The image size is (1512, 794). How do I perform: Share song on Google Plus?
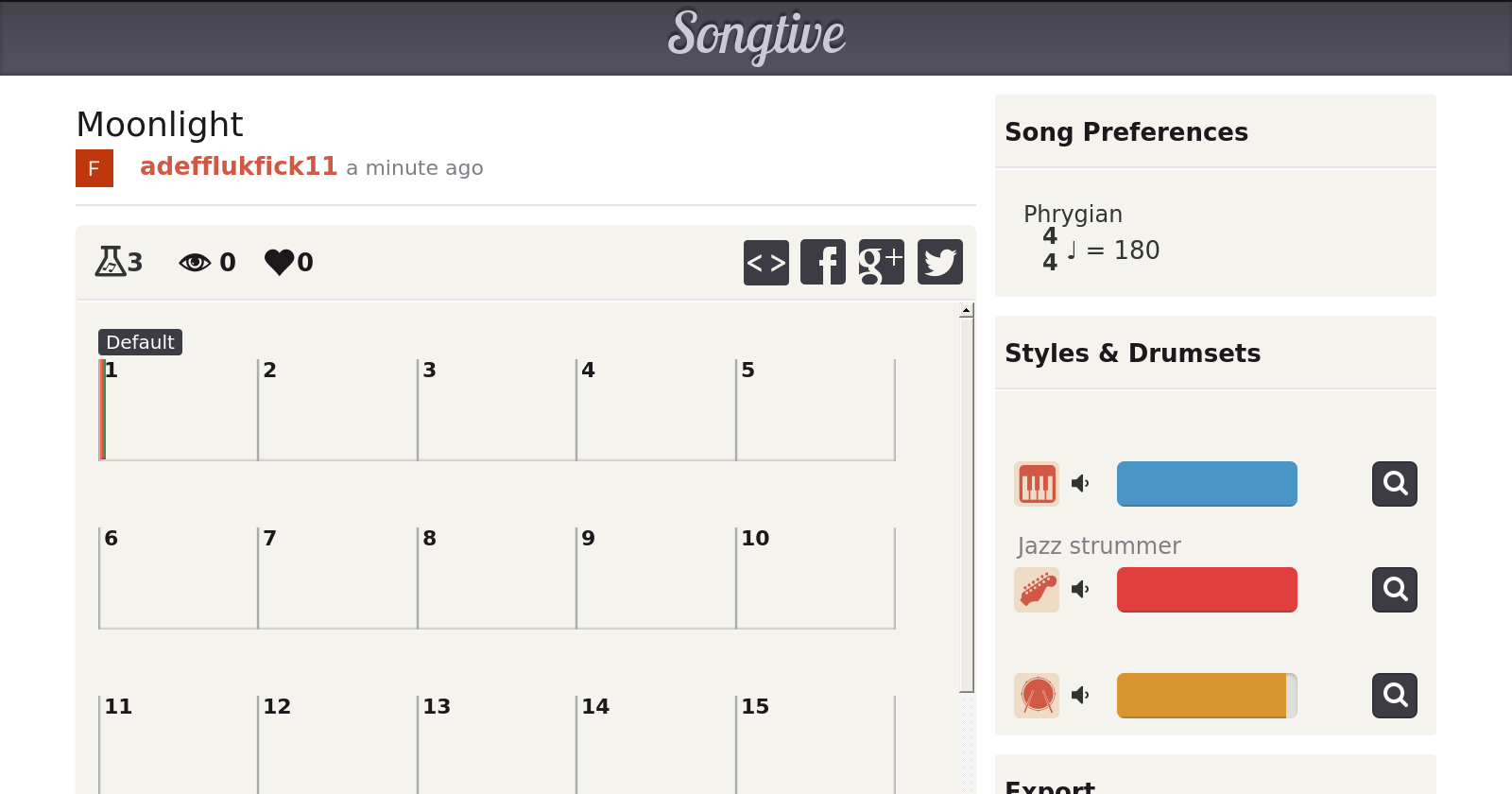[881, 263]
